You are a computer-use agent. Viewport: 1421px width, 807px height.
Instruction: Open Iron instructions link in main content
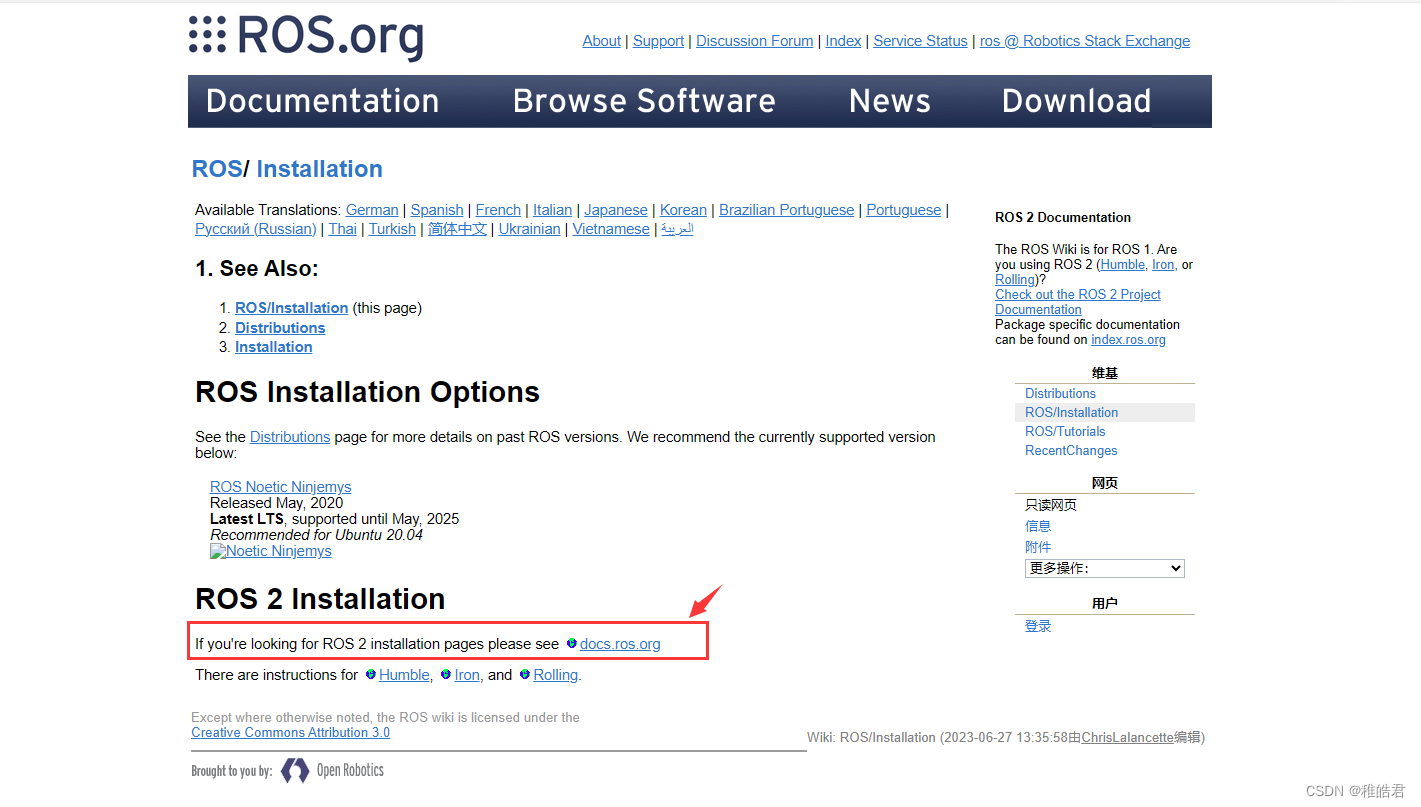(x=467, y=675)
